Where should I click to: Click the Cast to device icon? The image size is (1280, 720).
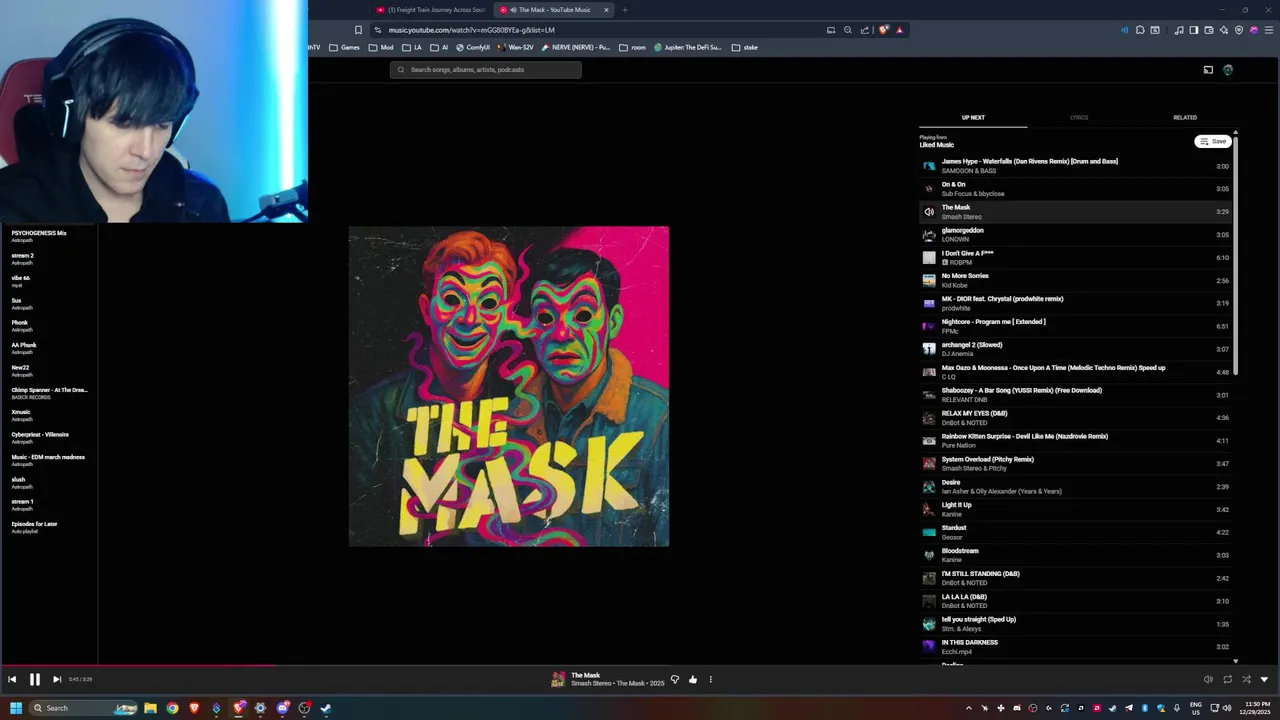point(1208,70)
